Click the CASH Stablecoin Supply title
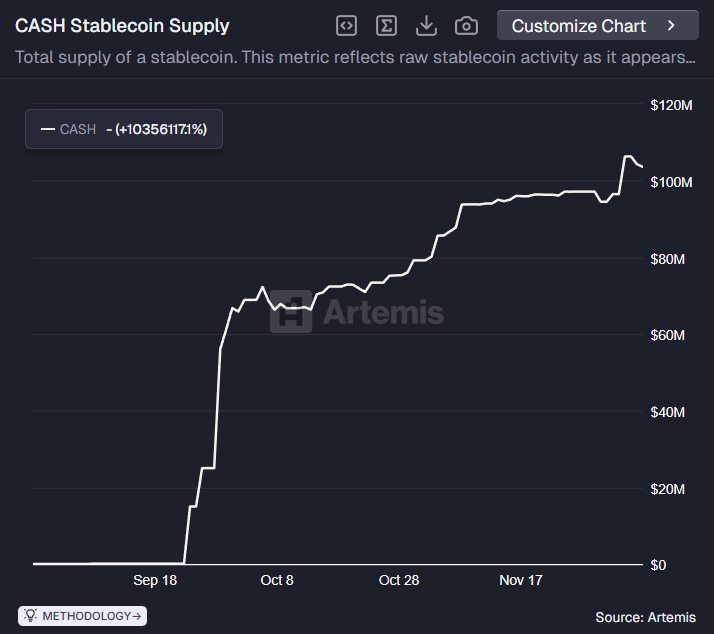Viewport: 714px width, 634px height. [x=122, y=26]
